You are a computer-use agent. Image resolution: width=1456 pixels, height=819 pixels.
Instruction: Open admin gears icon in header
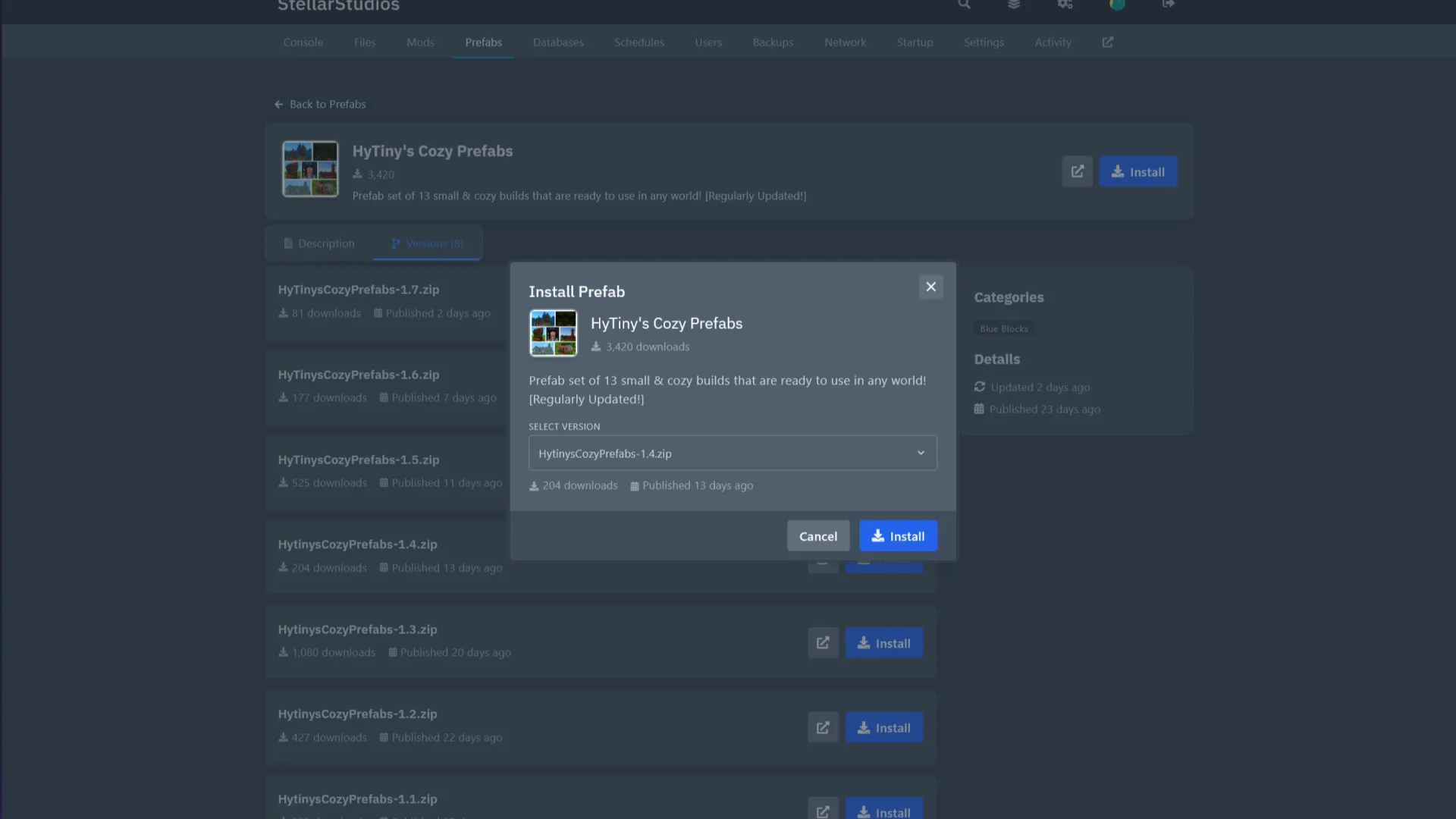click(1065, 5)
